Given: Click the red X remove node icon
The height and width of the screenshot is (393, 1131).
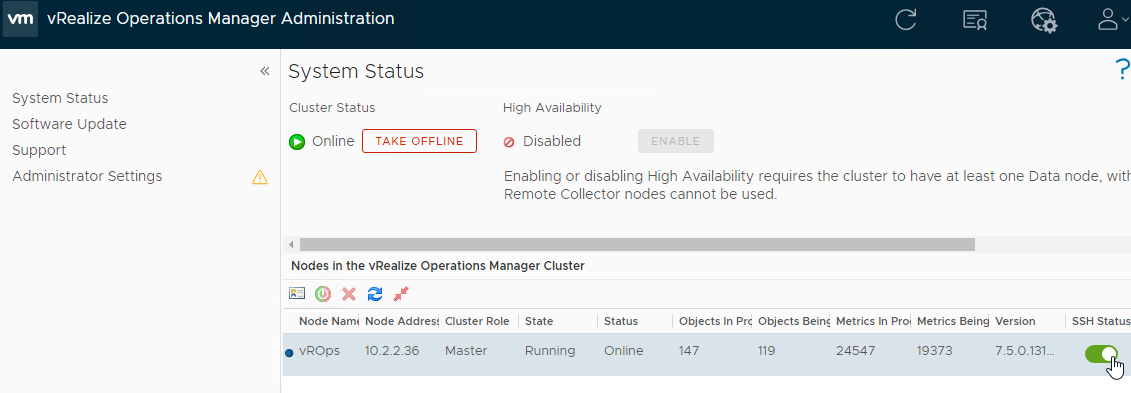Looking at the screenshot, I should pos(349,293).
